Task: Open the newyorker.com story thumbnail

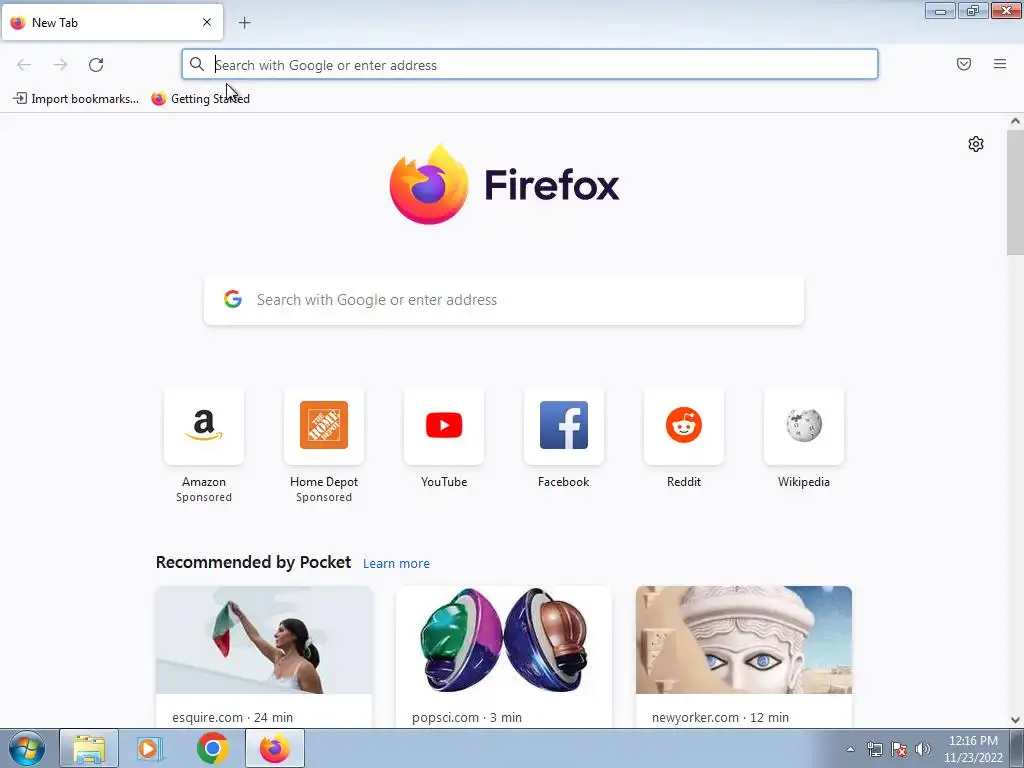Action: [744, 640]
